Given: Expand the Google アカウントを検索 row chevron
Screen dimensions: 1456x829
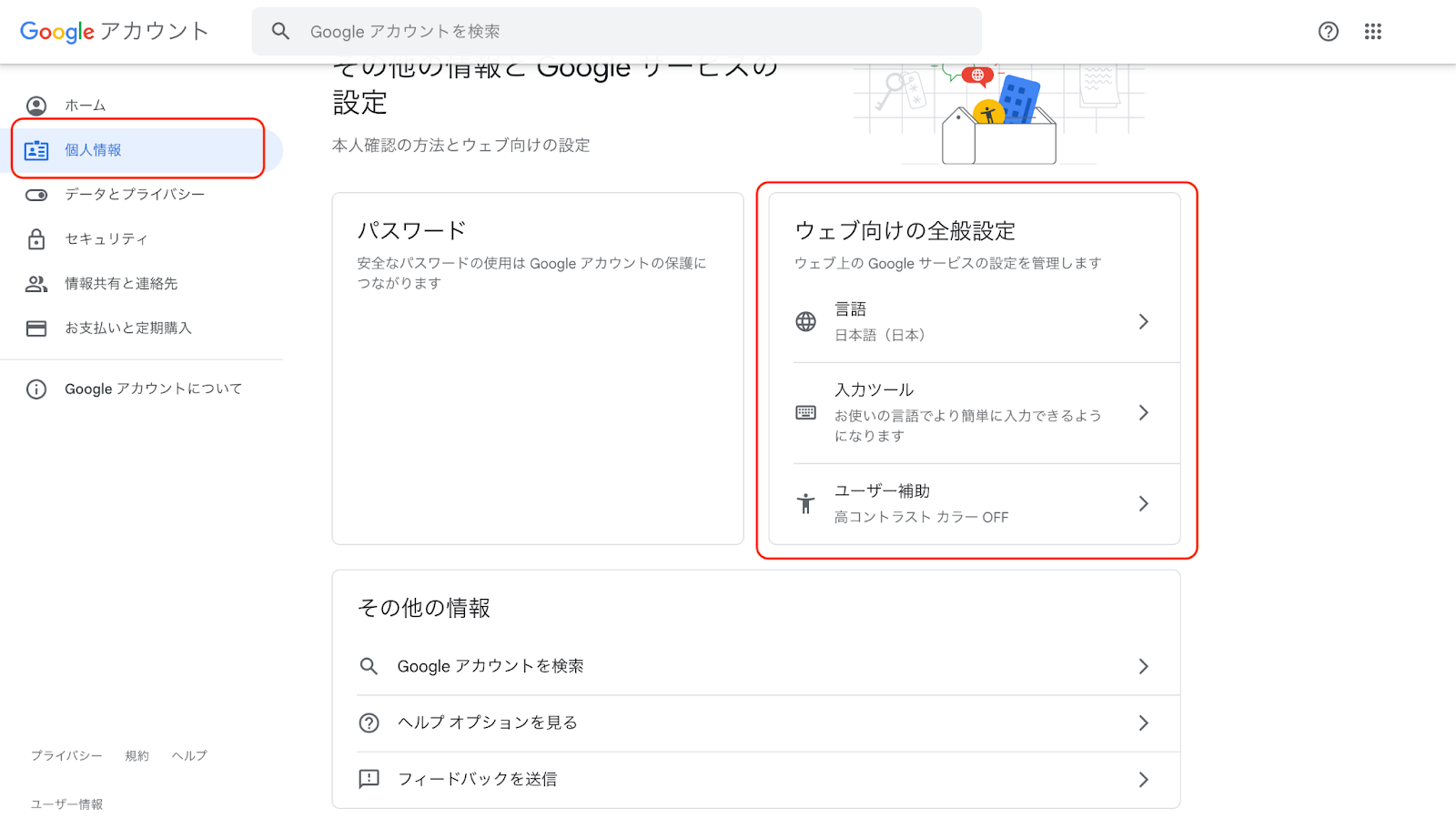Looking at the screenshot, I should click(x=1144, y=667).
